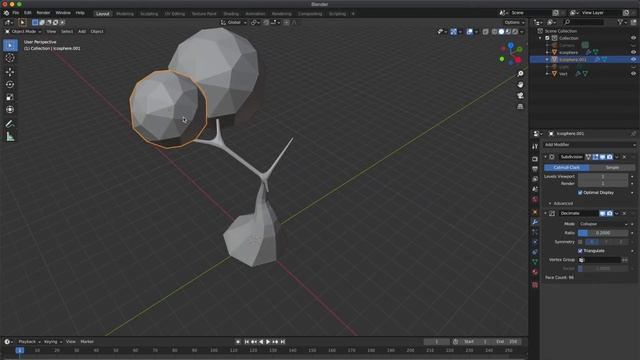Select Catmull-Clark subdivision type
The width and height of the screenshot is (640, 360).
point(567,168)
